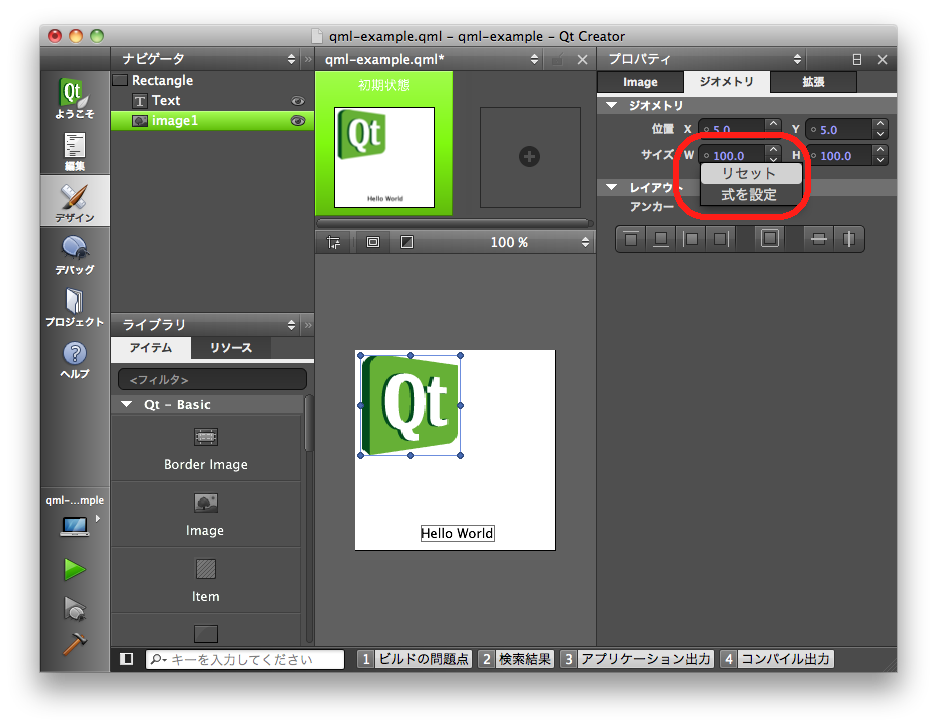The image size is (937, 727).
Task: Open the ビルドの問題点 output pane
Action: point(414,659)
